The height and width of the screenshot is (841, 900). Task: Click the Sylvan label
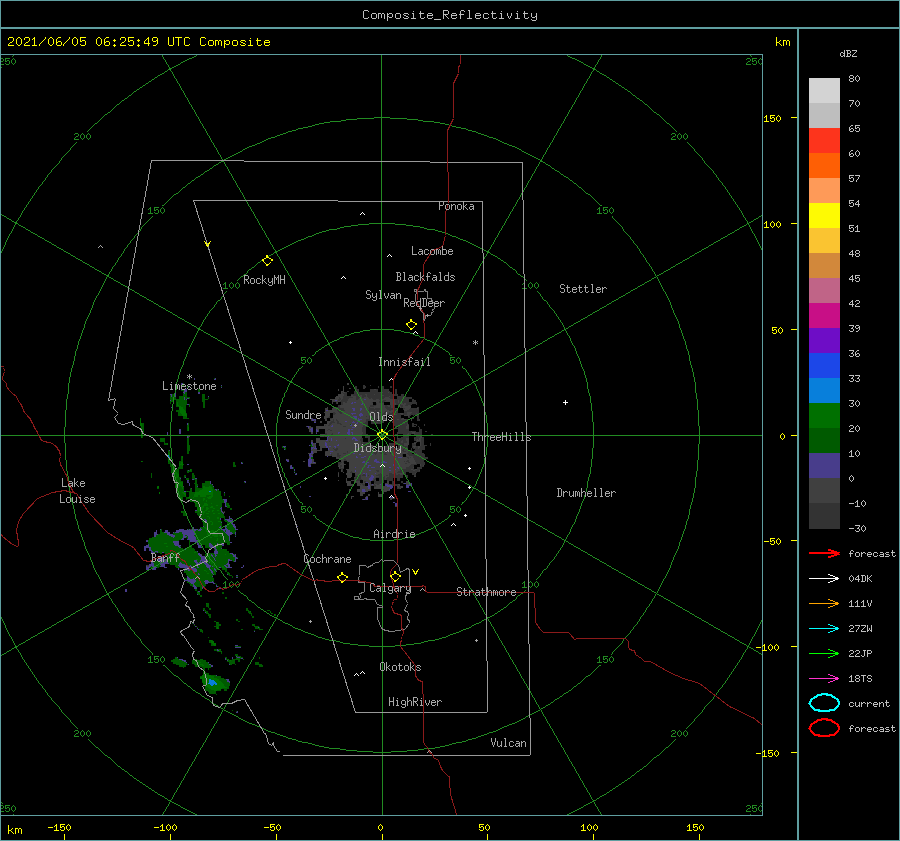point(383,295)
